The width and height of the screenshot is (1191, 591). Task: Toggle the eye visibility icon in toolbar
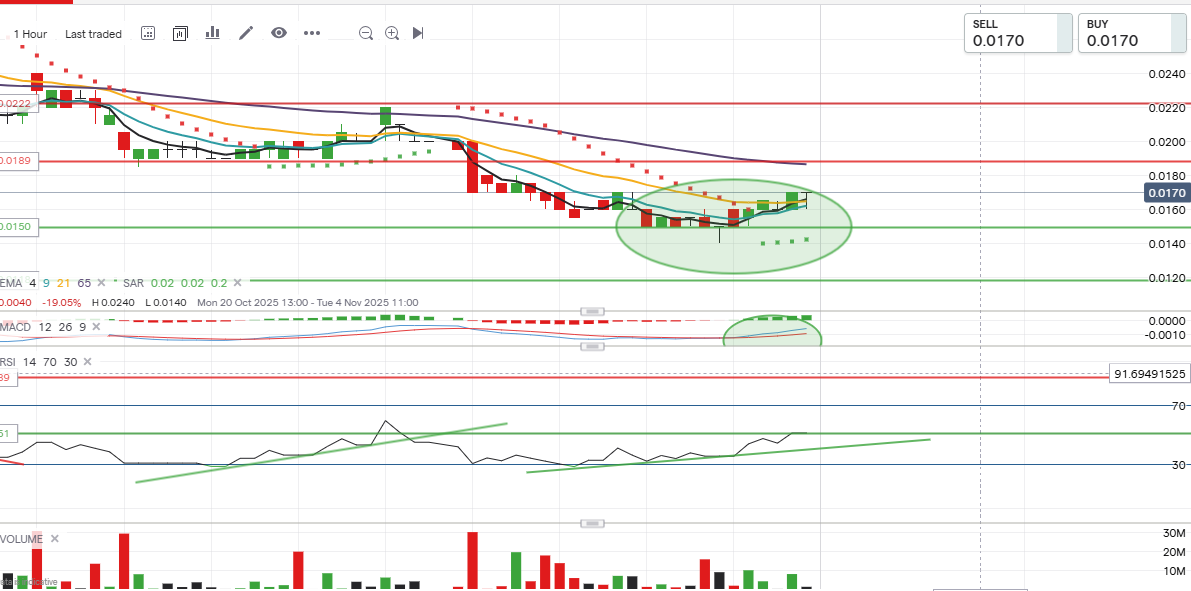(x=279, y=33)
